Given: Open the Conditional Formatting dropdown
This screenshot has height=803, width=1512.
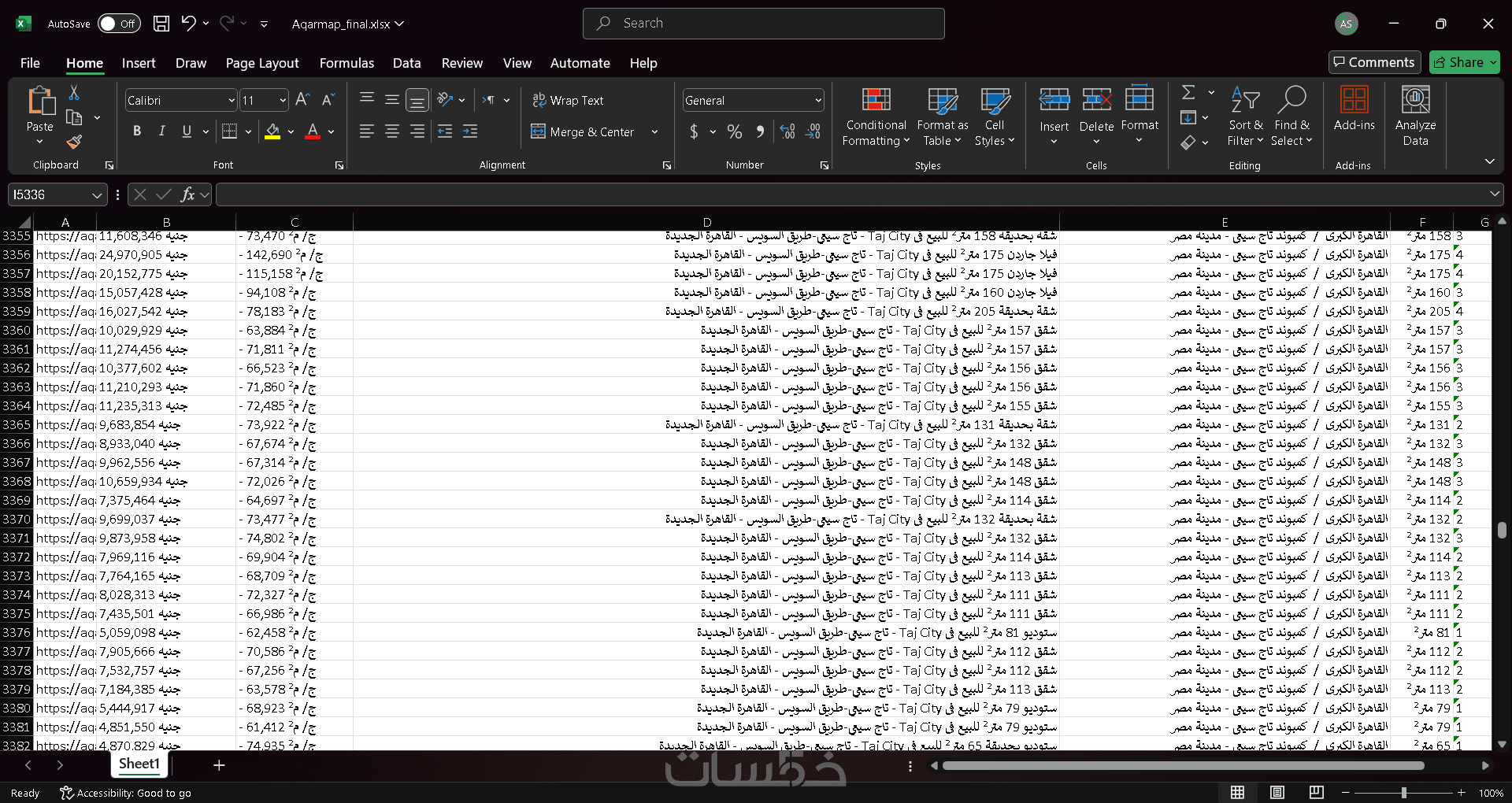Looking at the screenshot, I should click(876, 117).
